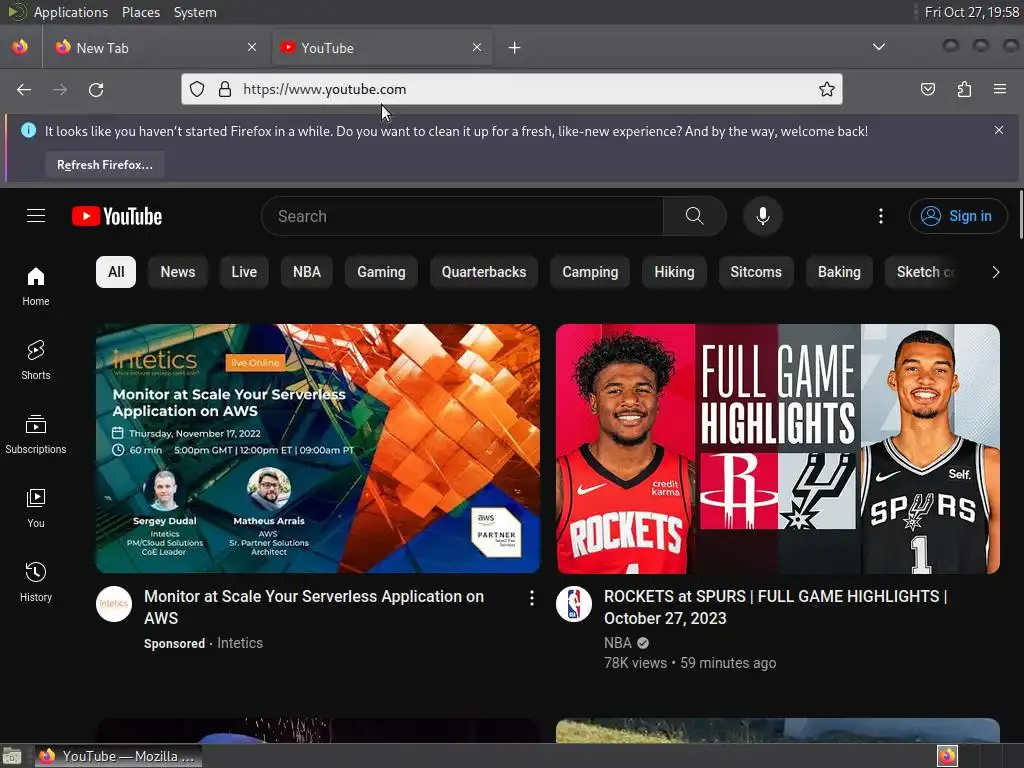List all tabs dropdown arrow
Image resolution: width=1024 pixels, height=768 pixels.
pyautogui.click(x=879, y=47)
